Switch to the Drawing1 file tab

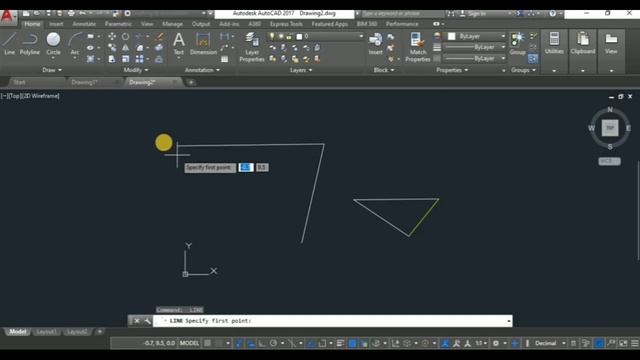coord(84,82)
